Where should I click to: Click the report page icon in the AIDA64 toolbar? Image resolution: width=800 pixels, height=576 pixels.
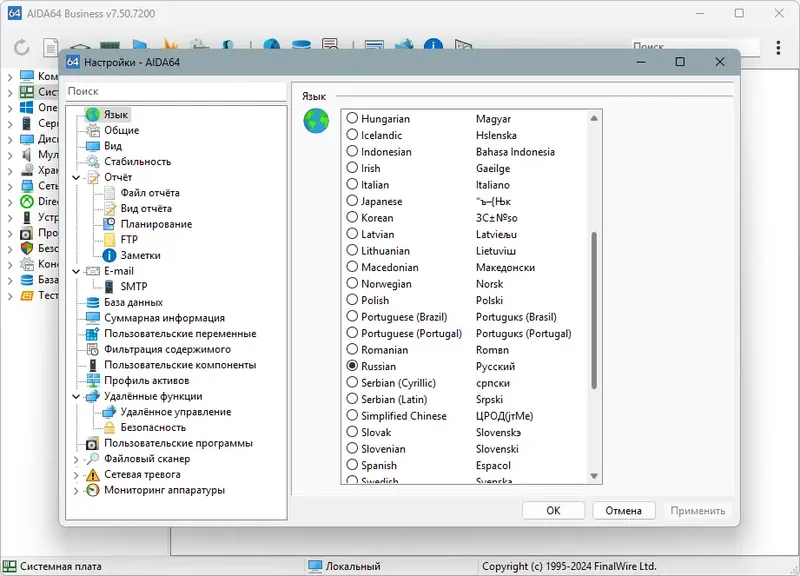pos(51,47)
